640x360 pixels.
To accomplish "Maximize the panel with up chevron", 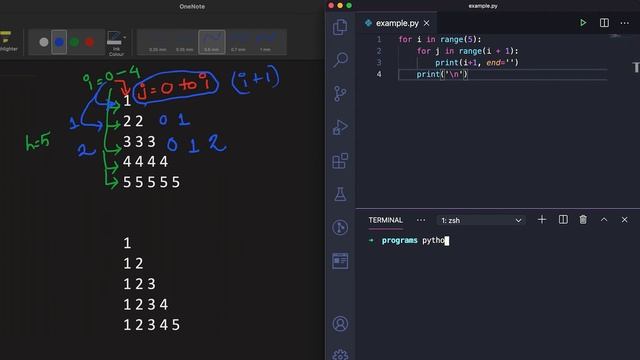I will pyautogui.click(x=604, y=220).
